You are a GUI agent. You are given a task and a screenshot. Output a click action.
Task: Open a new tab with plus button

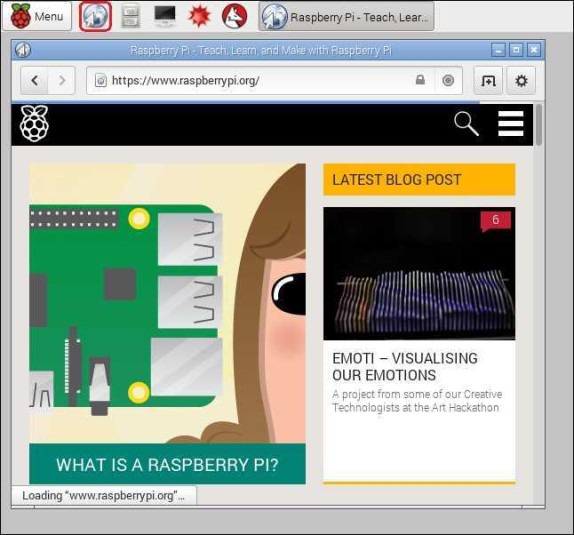[488, 80]
